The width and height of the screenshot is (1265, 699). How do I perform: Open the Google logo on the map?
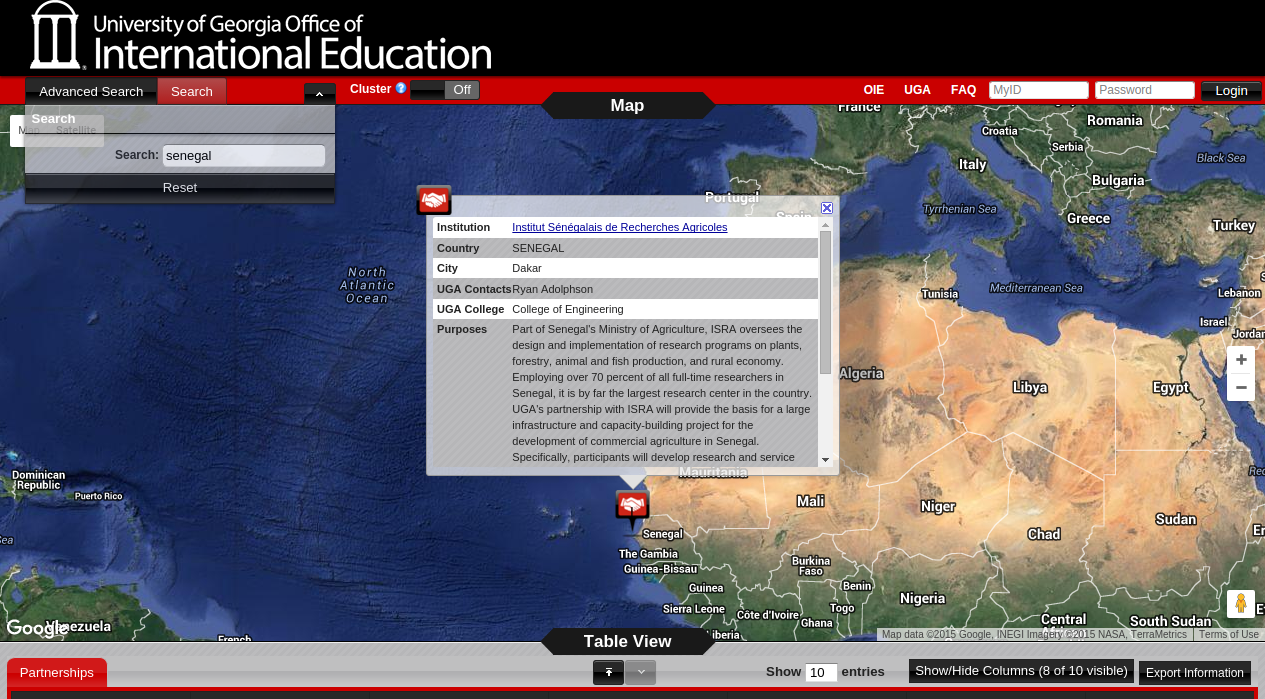coord(36,628)
